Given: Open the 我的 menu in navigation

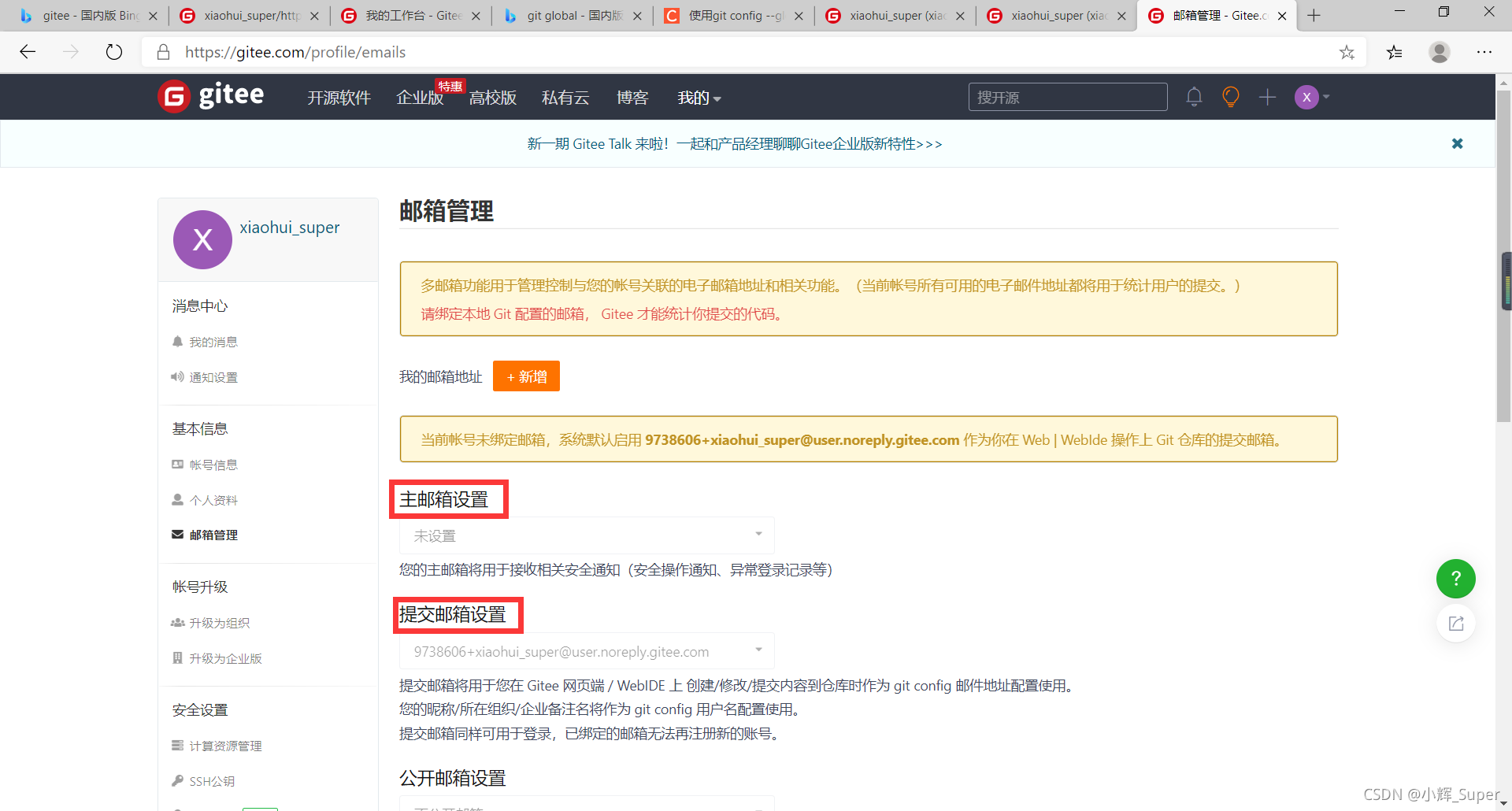Looking at the screenshot, I should [x=699, y=98].
